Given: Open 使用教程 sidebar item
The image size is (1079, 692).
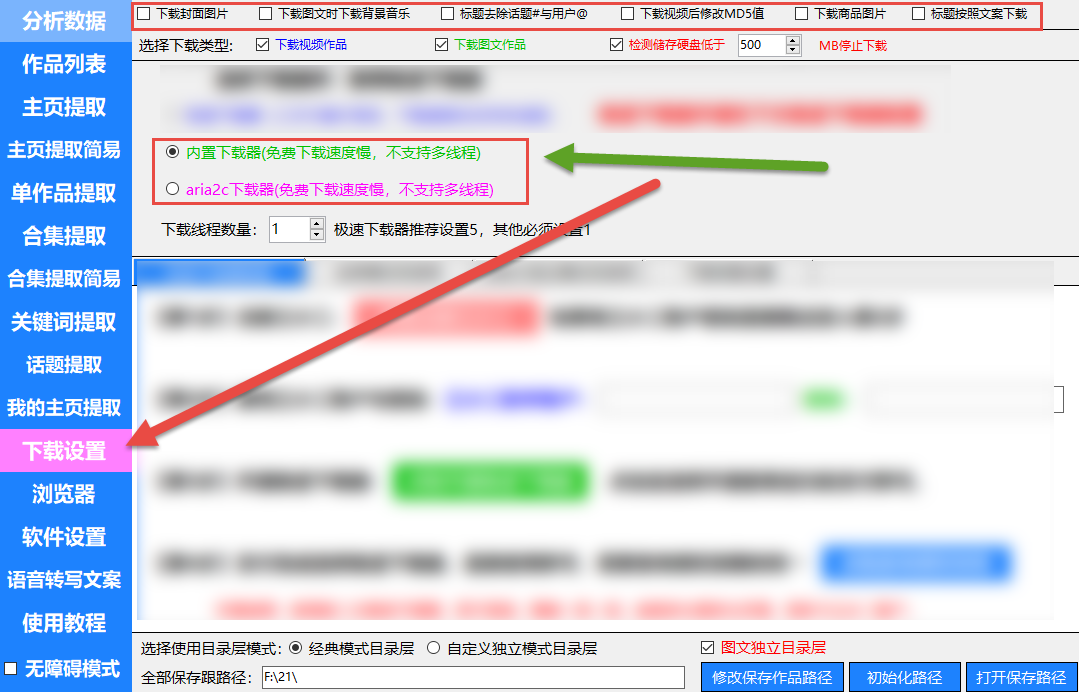Looking at the screenshot, I should [x=65, y=623].
